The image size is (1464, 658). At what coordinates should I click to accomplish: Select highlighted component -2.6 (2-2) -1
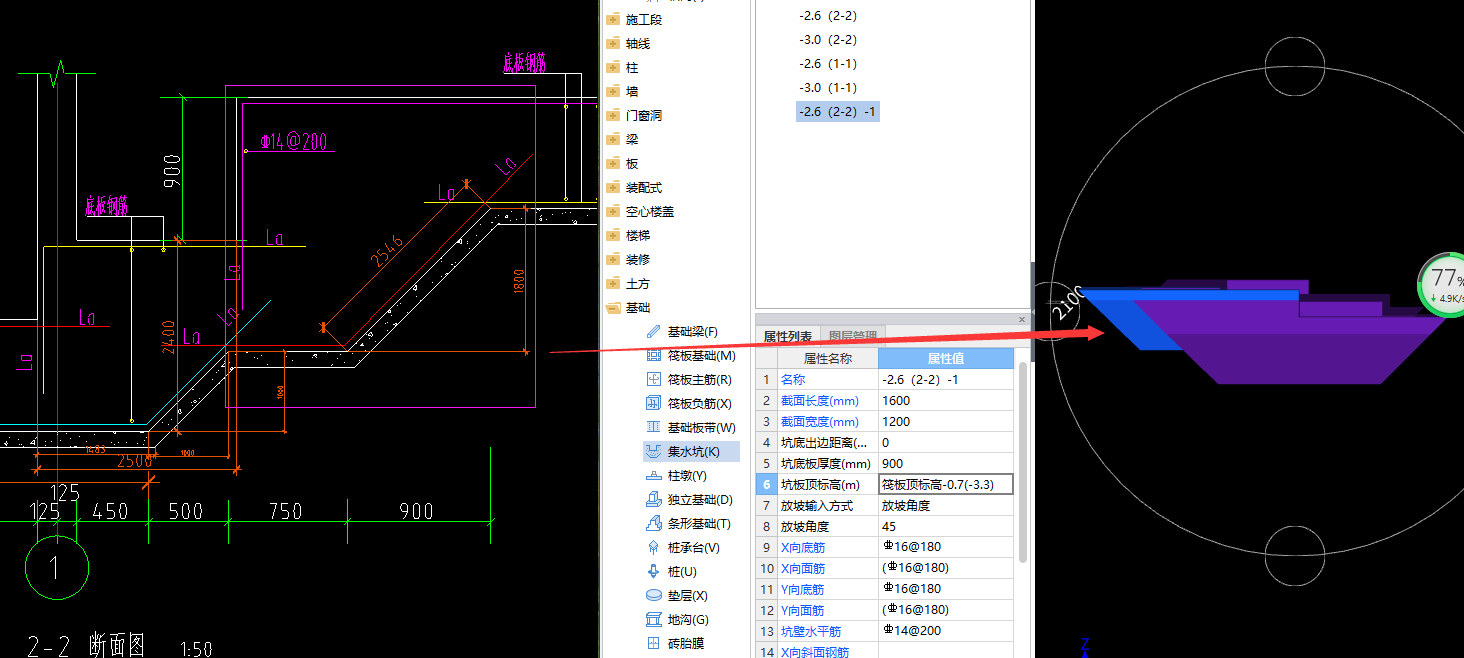click(x=837, y=112)
